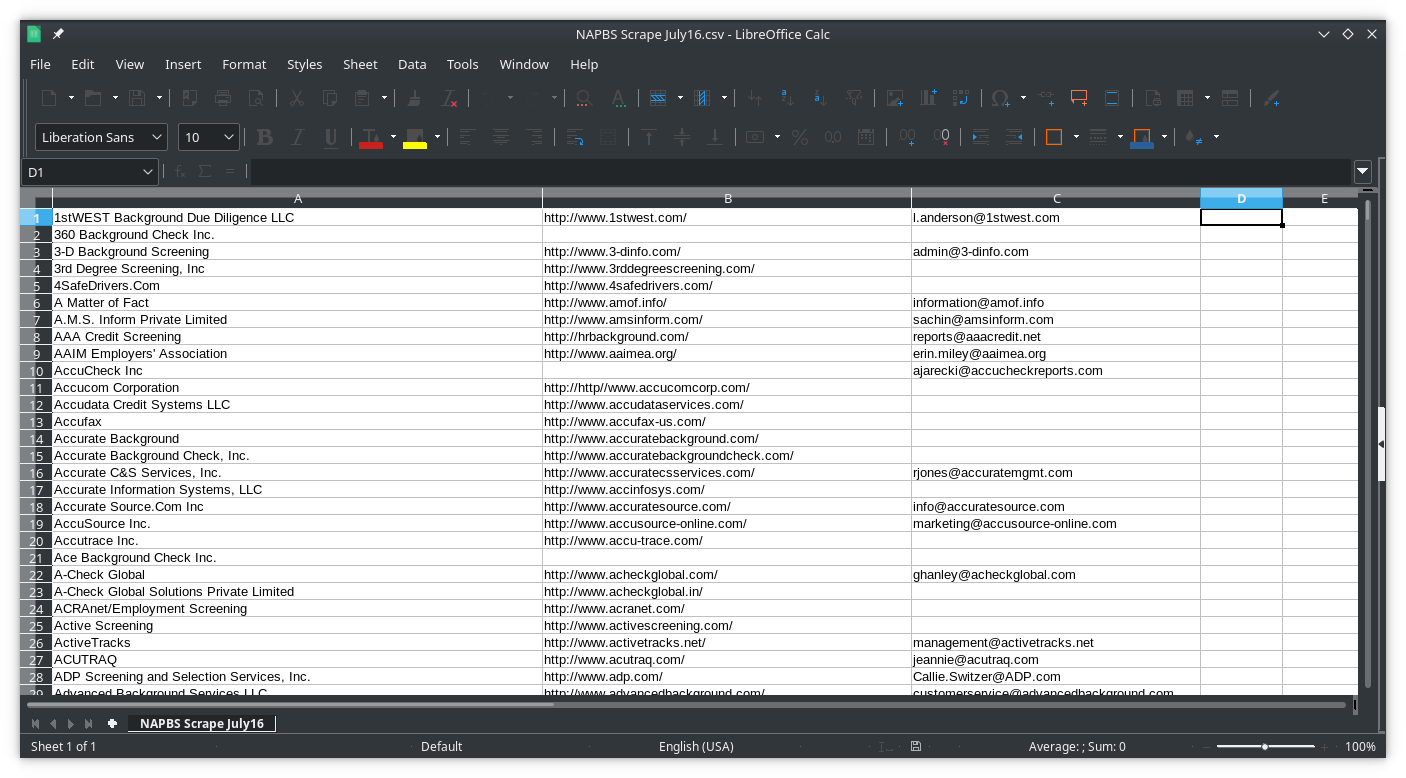Open the Insert menu
The height and width of the screenshot is (778, 1406).
(x=183, y=64)
